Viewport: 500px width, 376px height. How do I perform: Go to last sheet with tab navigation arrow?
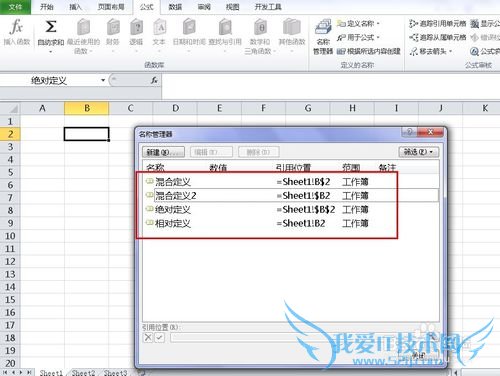pos(29,372)
